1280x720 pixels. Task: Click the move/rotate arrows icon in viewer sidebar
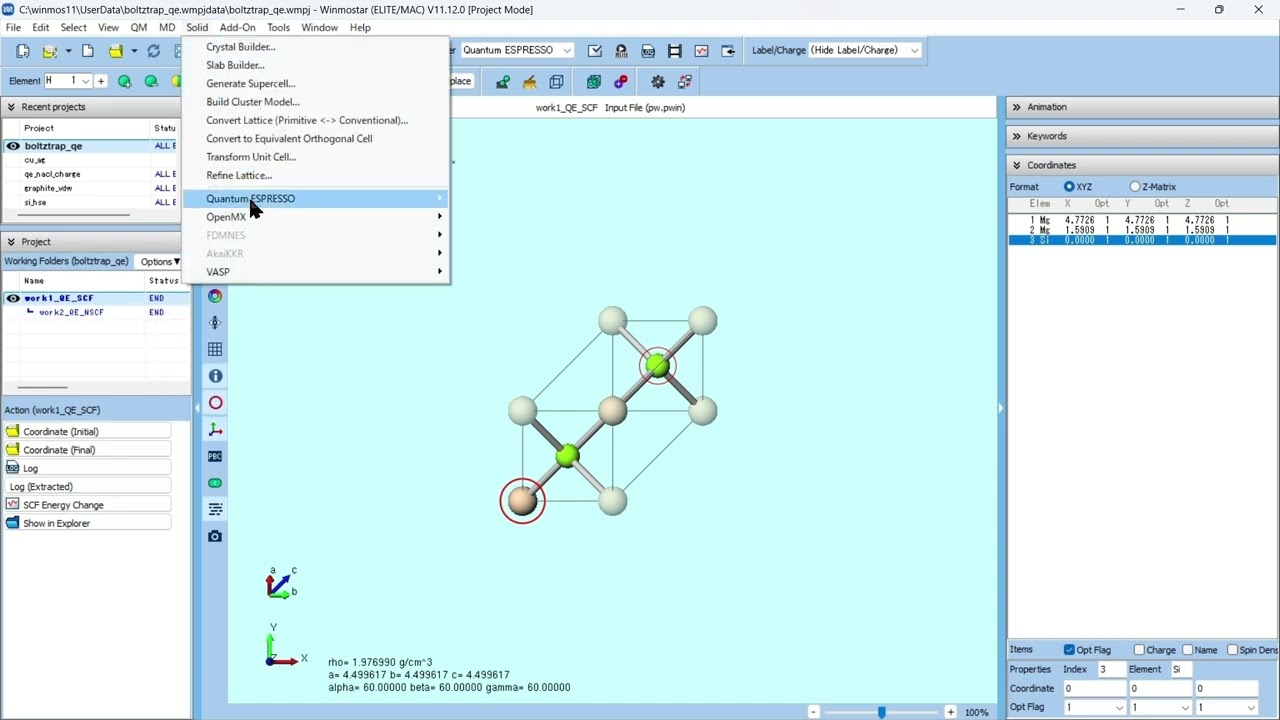click(215, 323)
